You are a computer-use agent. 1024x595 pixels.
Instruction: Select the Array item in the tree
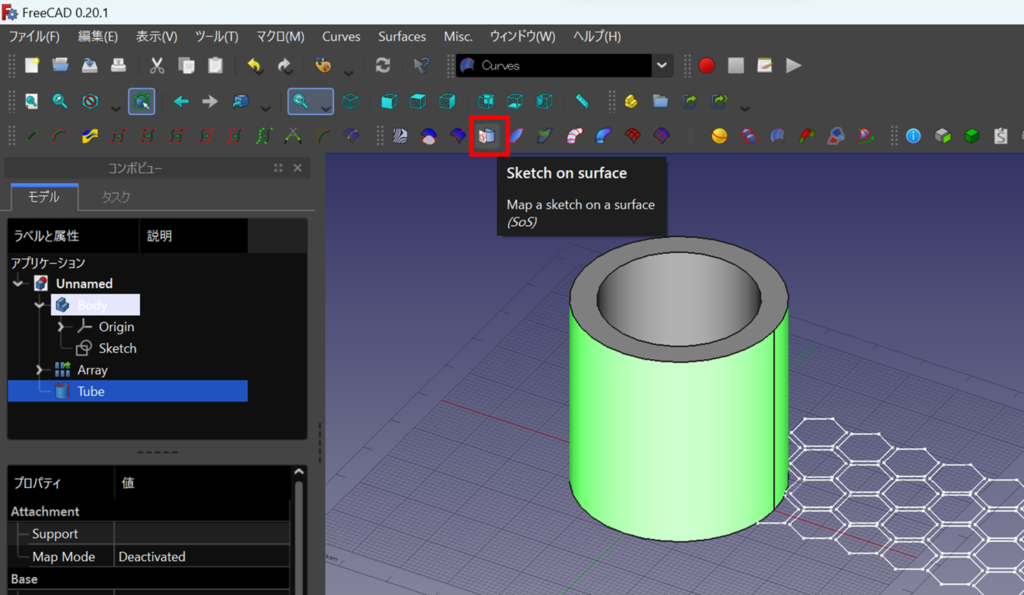point(92,370)
